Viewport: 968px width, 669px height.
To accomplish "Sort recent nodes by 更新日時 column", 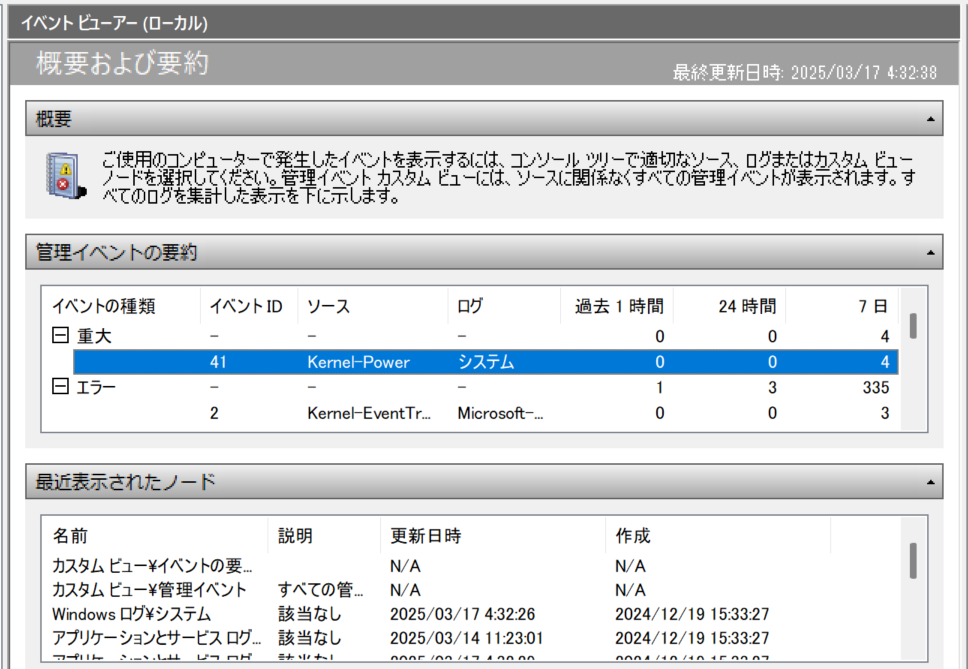I will point(426,536).
